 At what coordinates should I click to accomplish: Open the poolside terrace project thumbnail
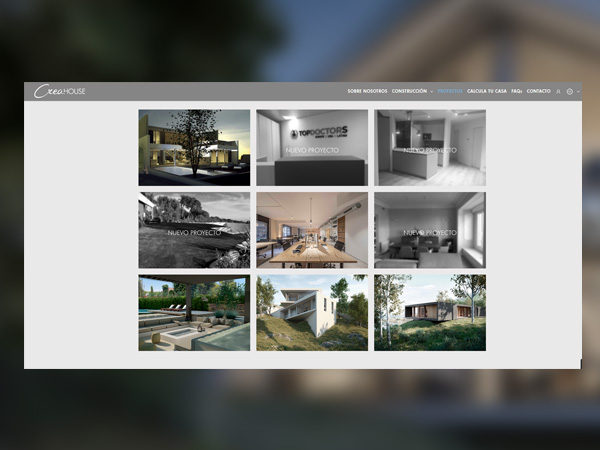point(194,313)
